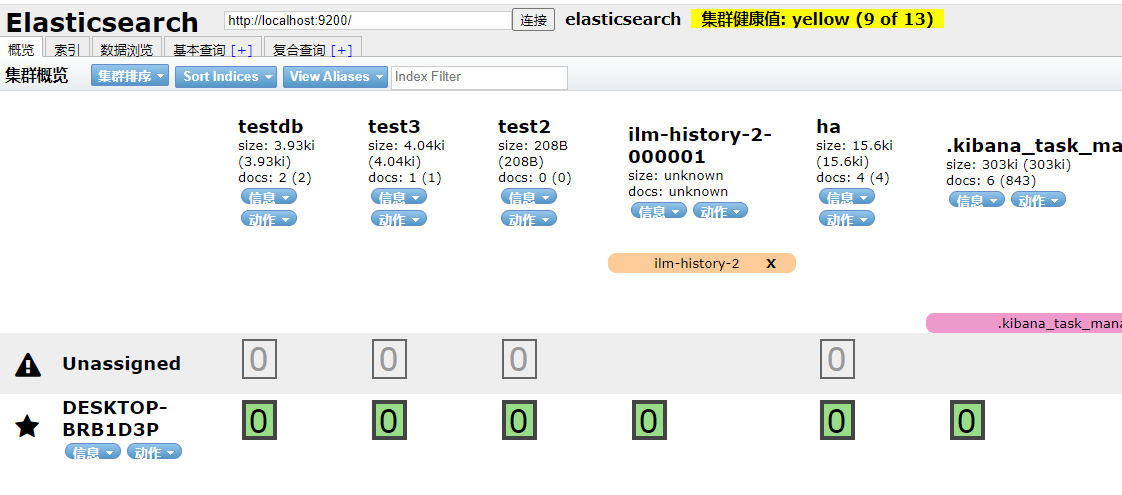
Task: Open 集群排序 dropdown
Action: 130,76
